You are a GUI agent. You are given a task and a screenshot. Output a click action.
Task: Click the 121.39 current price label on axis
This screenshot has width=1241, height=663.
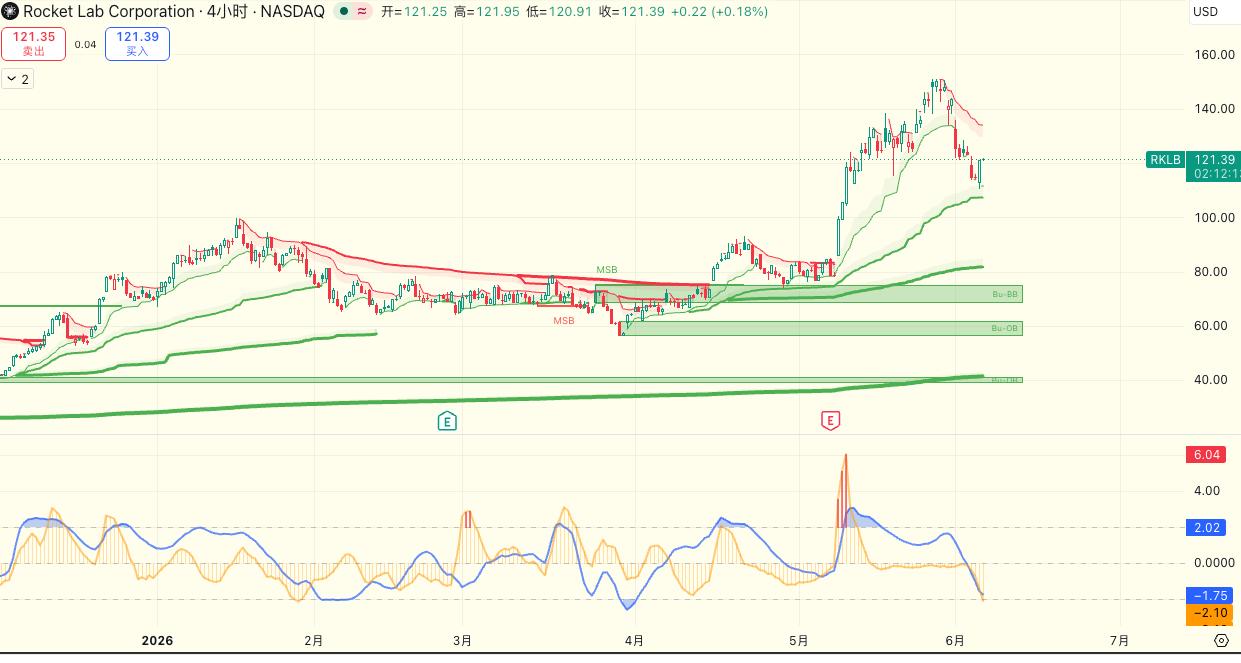point(1215,160)
